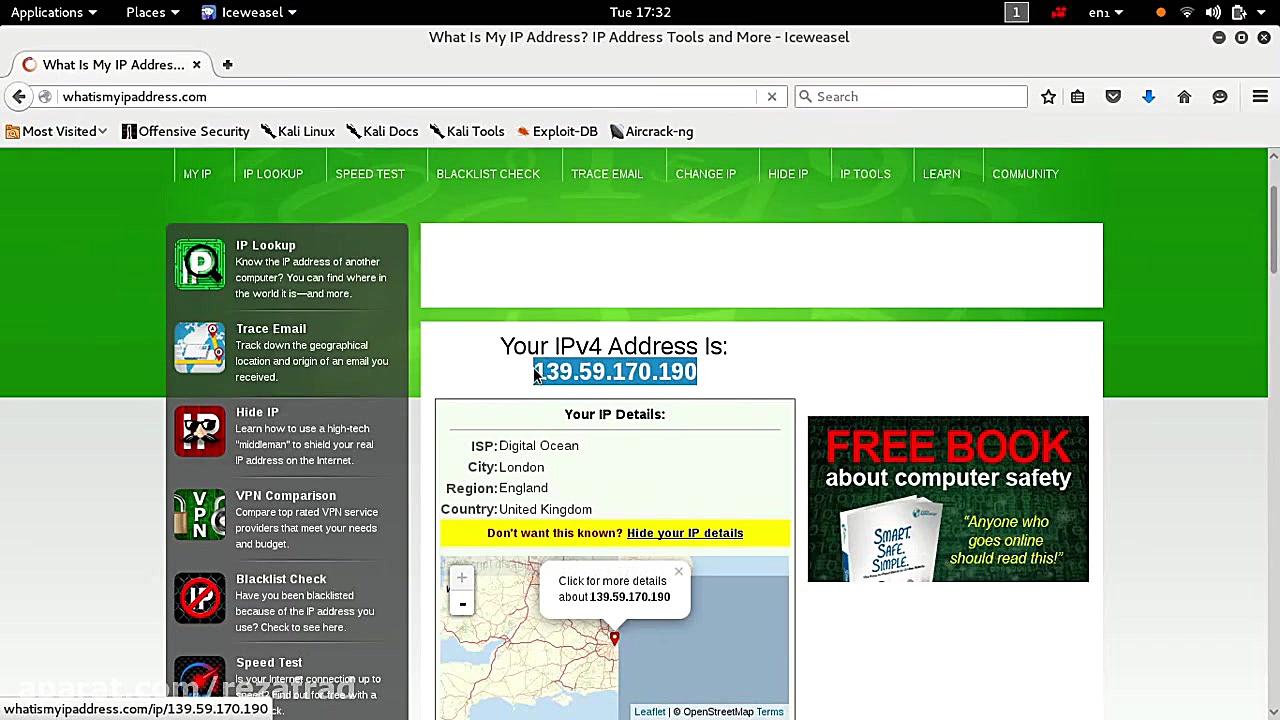Click the clock showing Tue 17:32
This screenshot has height=720, width=1280.
[640, 12]
